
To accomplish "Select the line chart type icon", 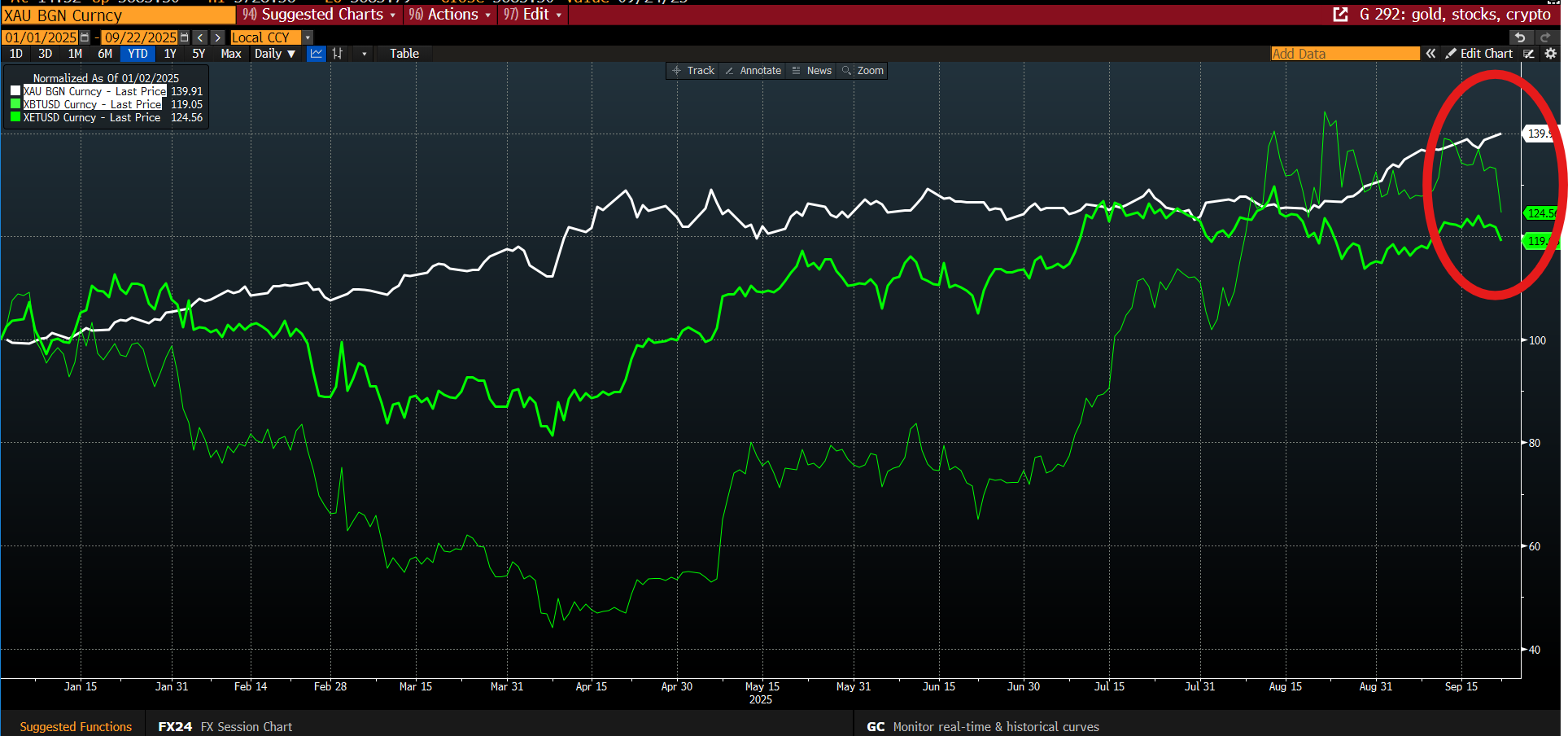I will 317,54.
